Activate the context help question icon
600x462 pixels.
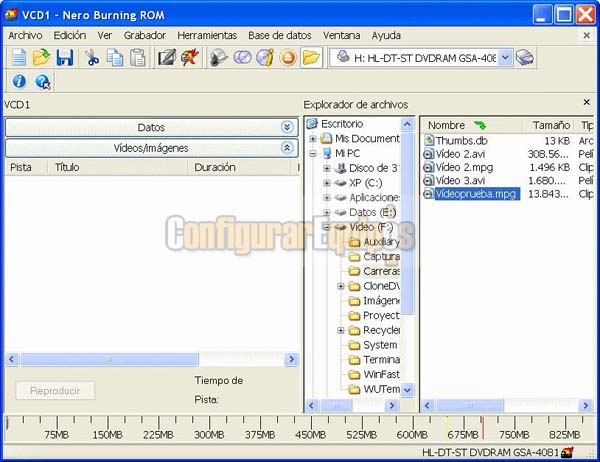click(42, 82)
